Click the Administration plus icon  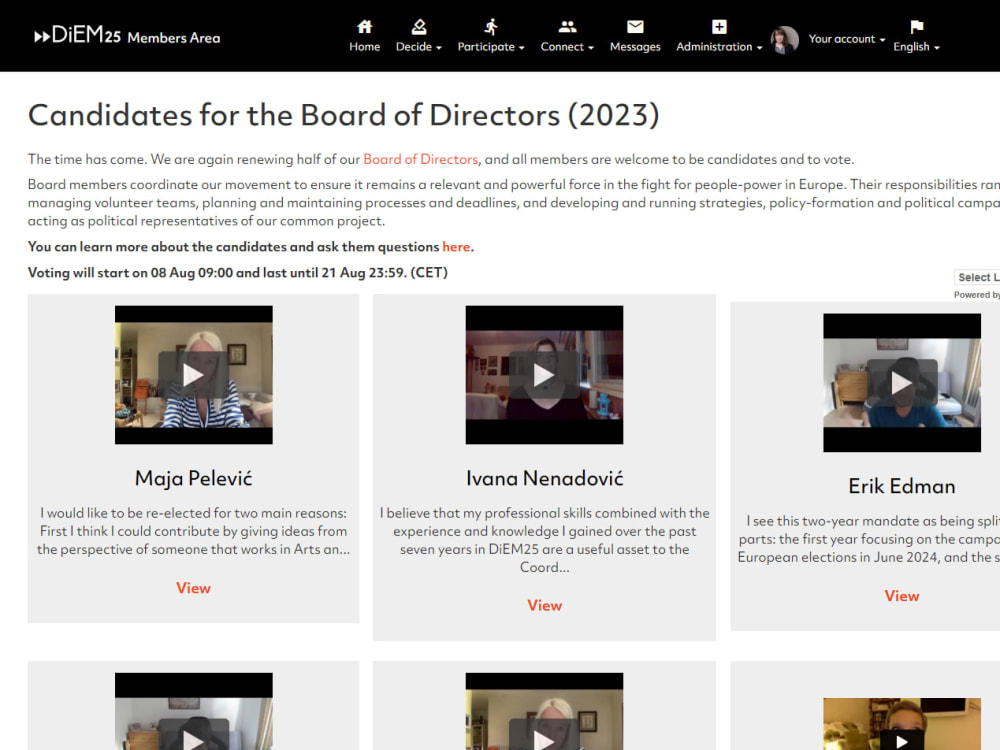(719, 27)
